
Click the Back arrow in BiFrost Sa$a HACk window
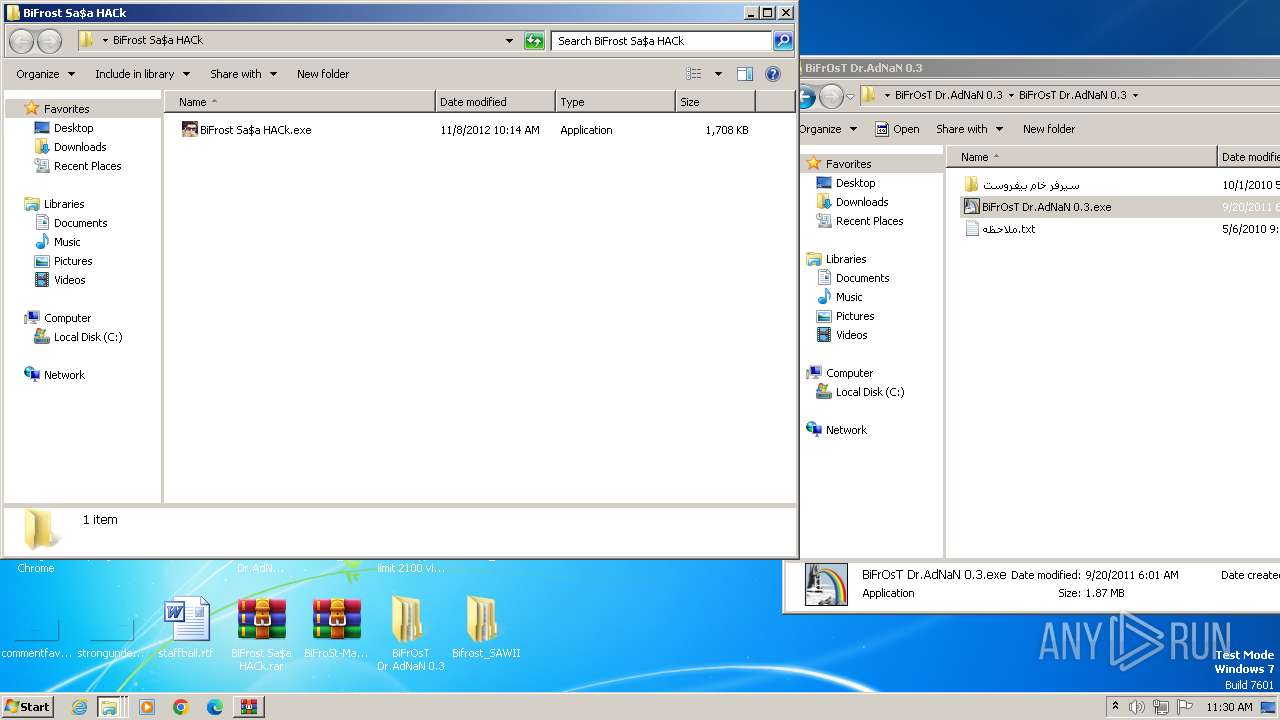tap(21, 41)
